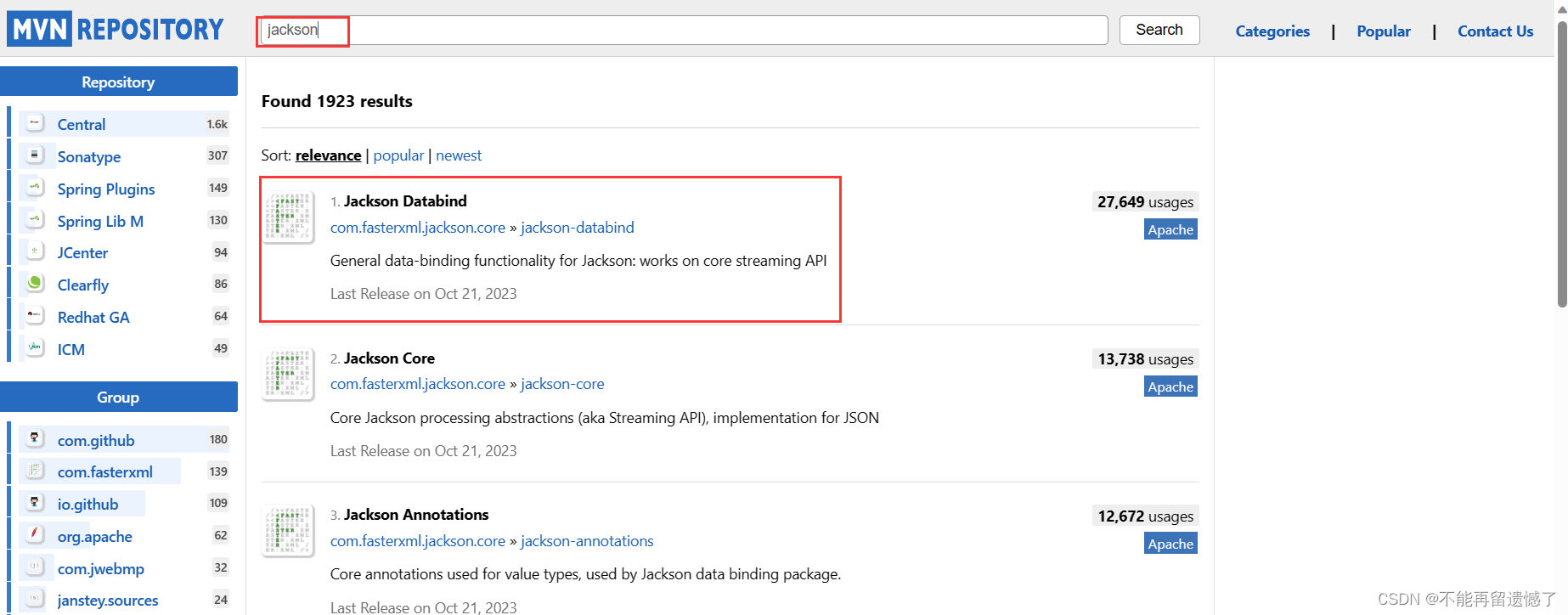Click the Sonatype repository icon
The width and height of the screenshot is (1568, 615).
35,155
